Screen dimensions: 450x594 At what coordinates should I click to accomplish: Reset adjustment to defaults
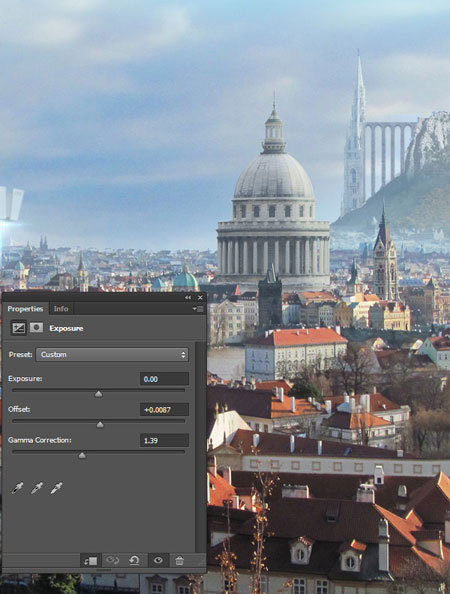coord(134,560)
